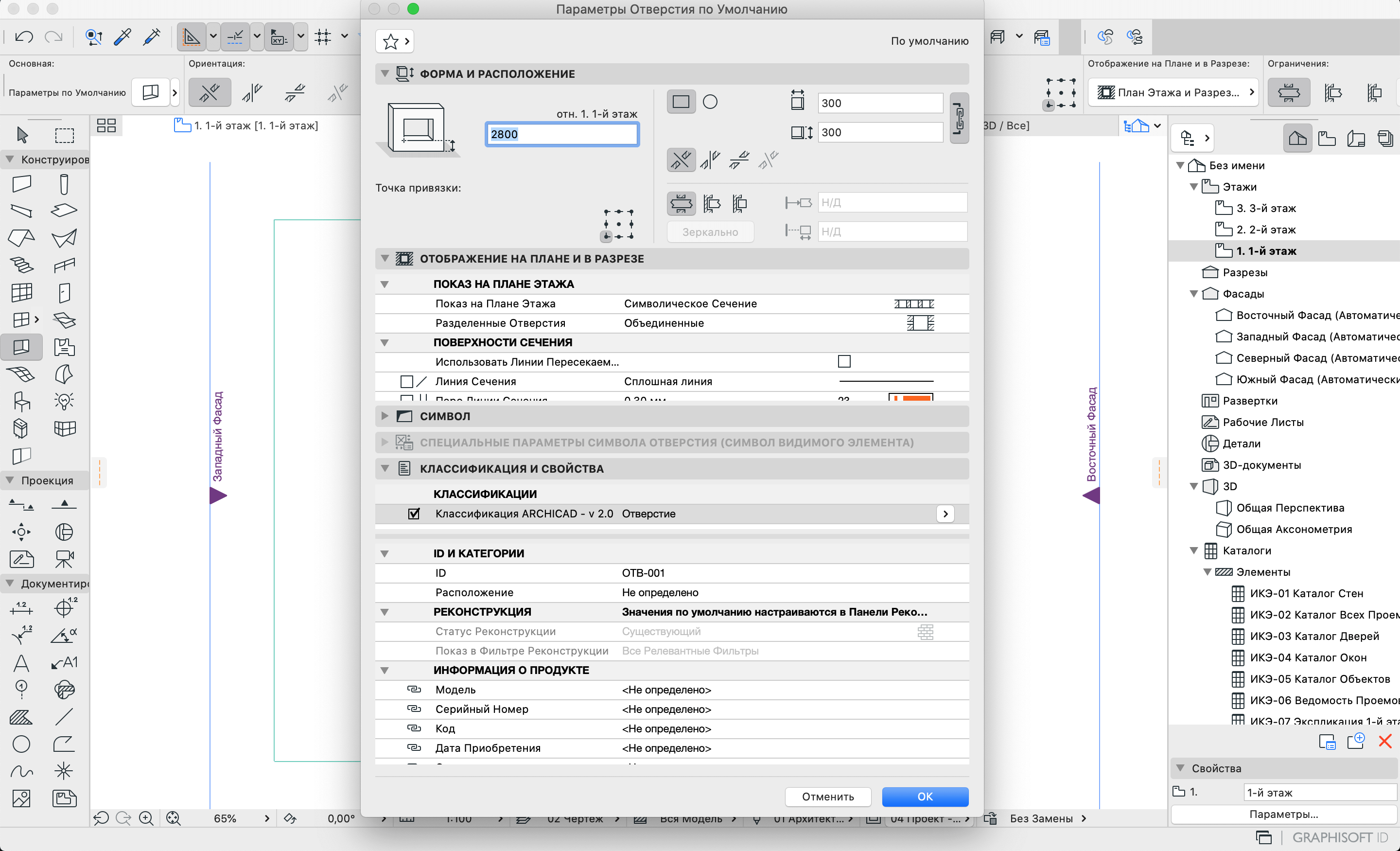Collapse the Этажи tree node
The width and height of the screenshot is (1400, 851).
coord(1194,186)
